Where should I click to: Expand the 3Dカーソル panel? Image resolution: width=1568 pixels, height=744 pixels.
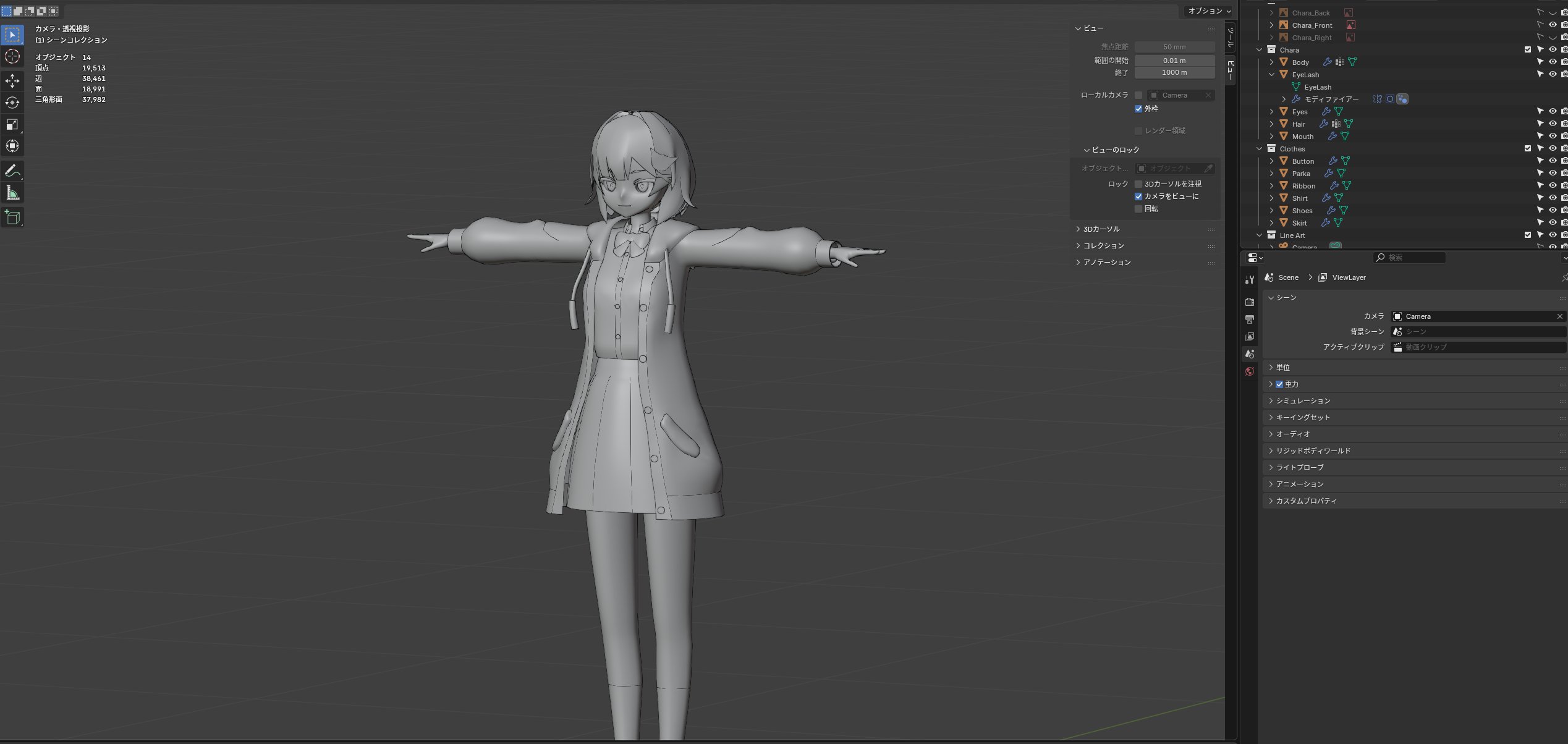[1101, 229]
